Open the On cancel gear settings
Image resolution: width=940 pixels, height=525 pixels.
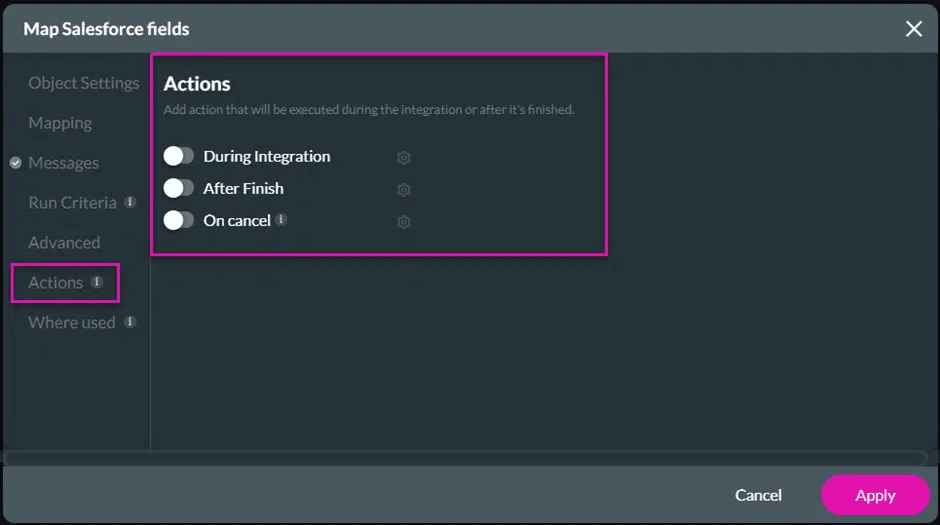point(404,222)
